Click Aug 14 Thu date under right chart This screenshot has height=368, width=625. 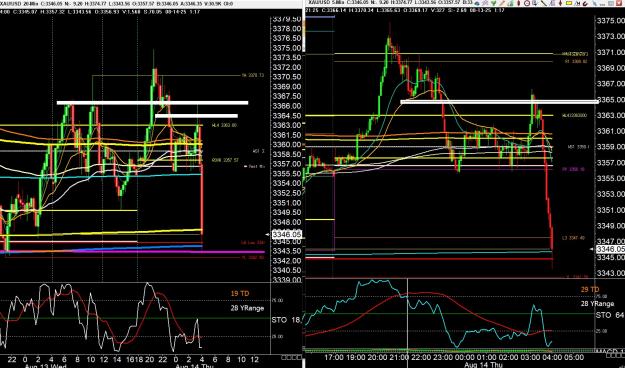click(484, 365)
